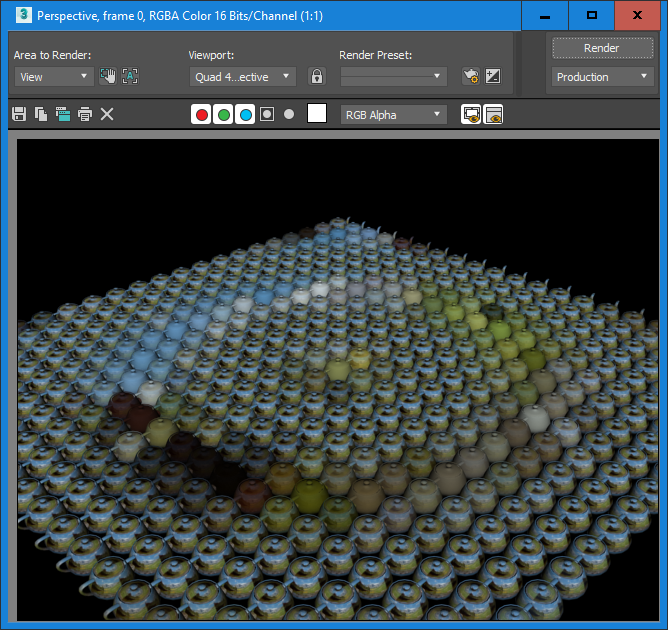Toggle UI overlay display icon
This screenshot has width=668, height=630.
pos(471,114)
